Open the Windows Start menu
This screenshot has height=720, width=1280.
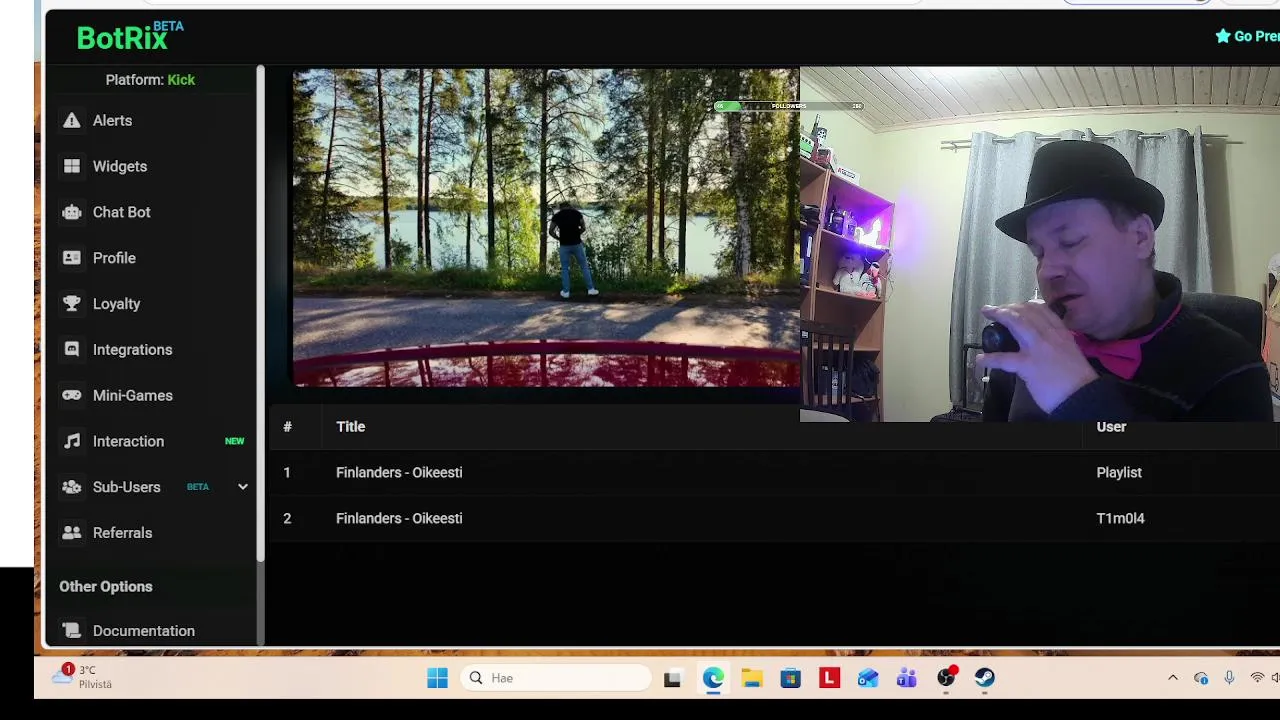point(437,678)
